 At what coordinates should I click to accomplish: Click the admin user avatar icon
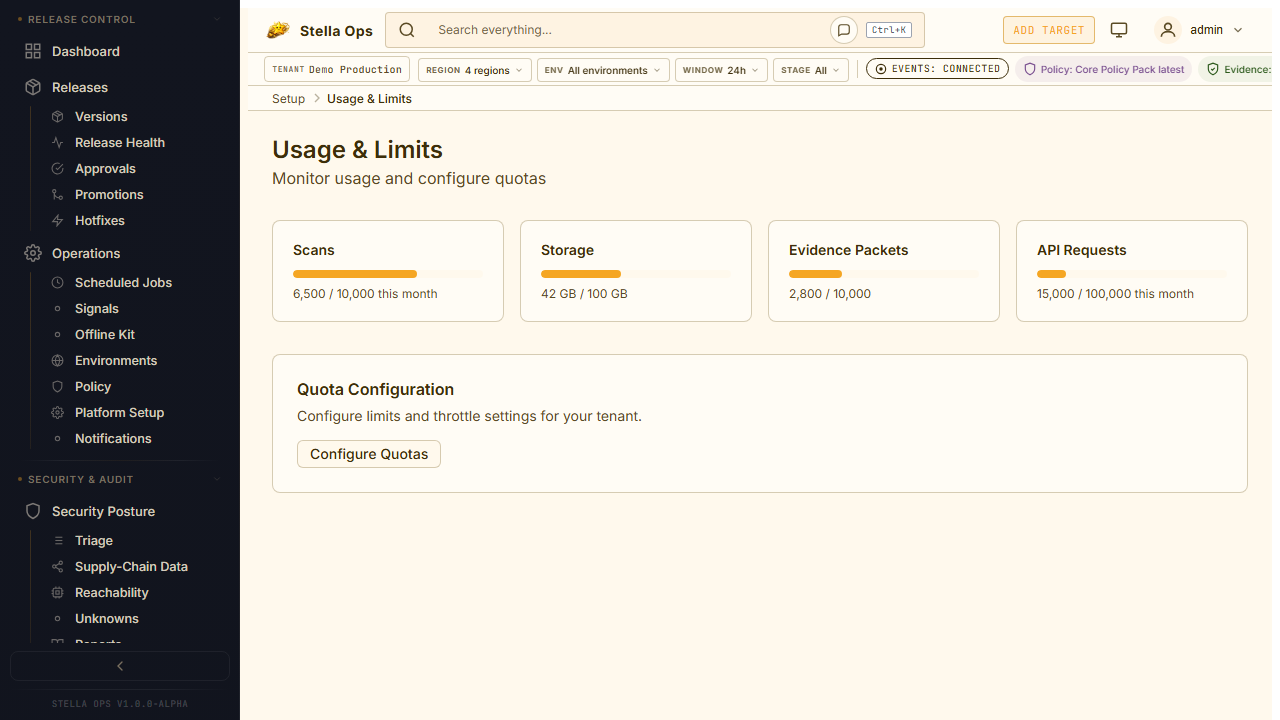click(x=1167, y=30)
